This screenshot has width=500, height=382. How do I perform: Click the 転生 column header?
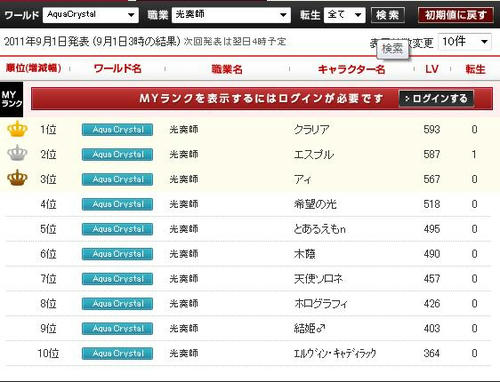coord(475,69)
